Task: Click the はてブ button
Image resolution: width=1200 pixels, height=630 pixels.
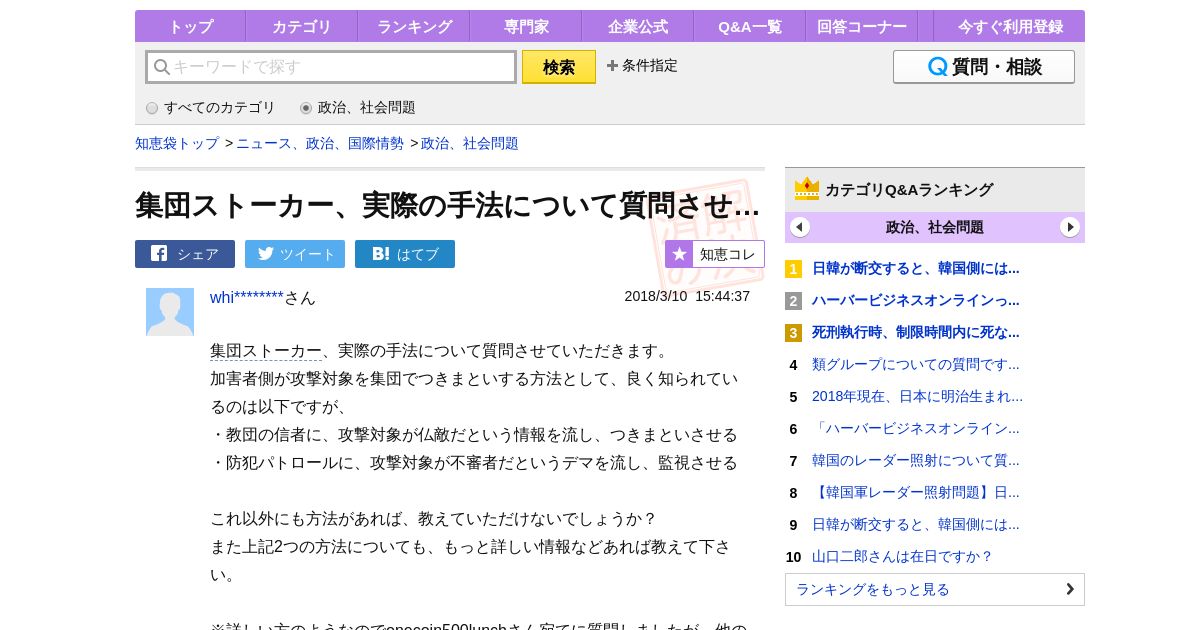Action: [405, 254]
